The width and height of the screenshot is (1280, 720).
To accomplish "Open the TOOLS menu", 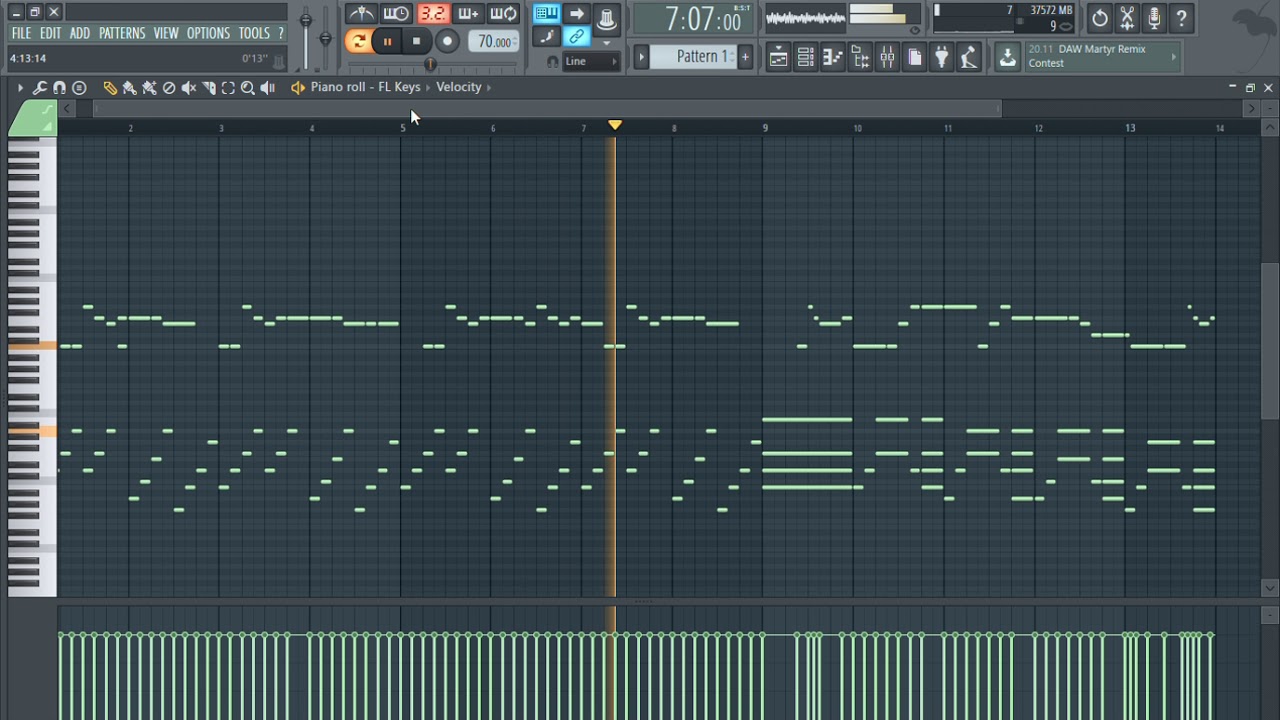I will [254, 33].
